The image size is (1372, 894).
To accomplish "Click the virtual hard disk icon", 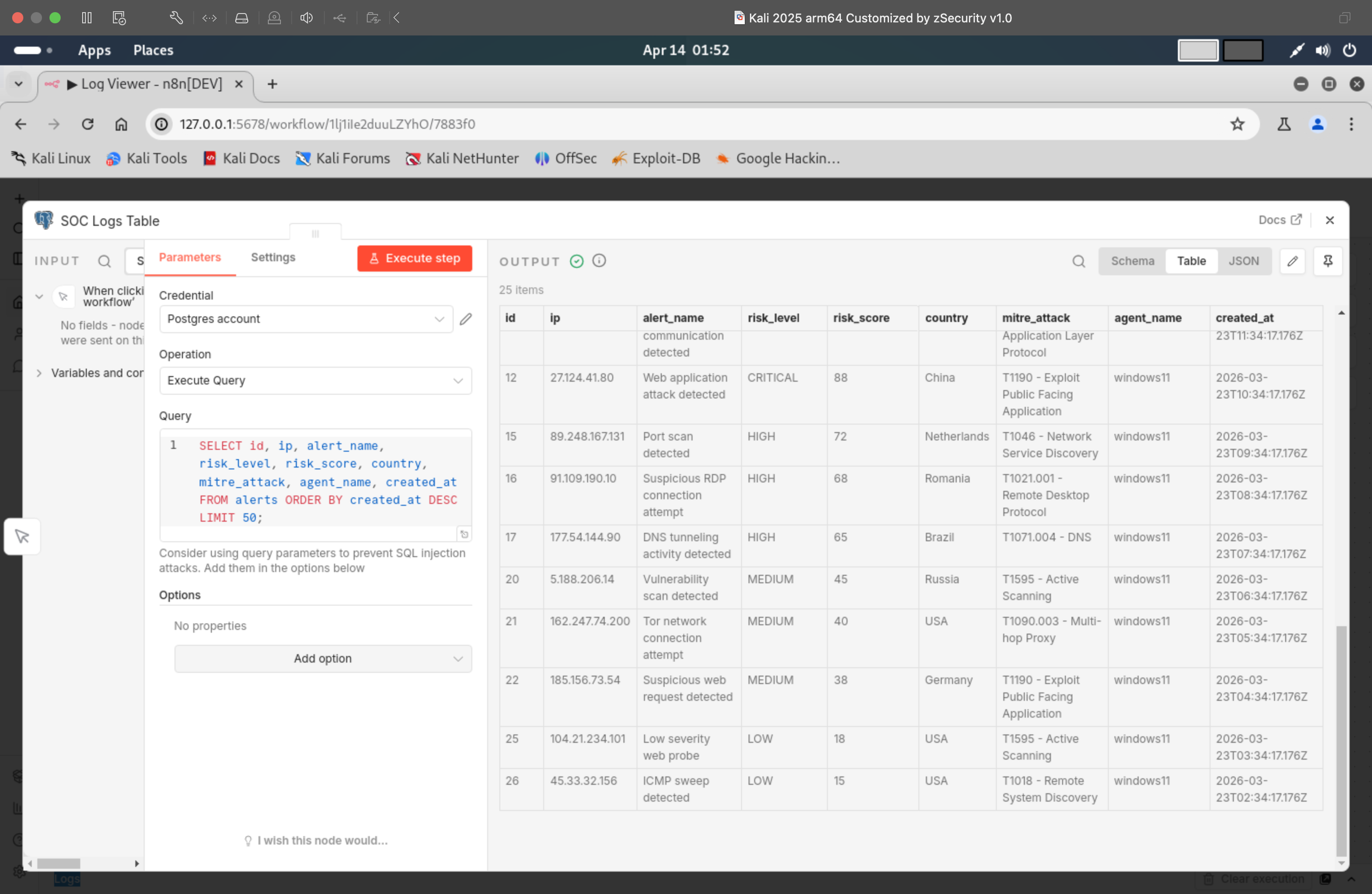I will [x=242, y=18].
